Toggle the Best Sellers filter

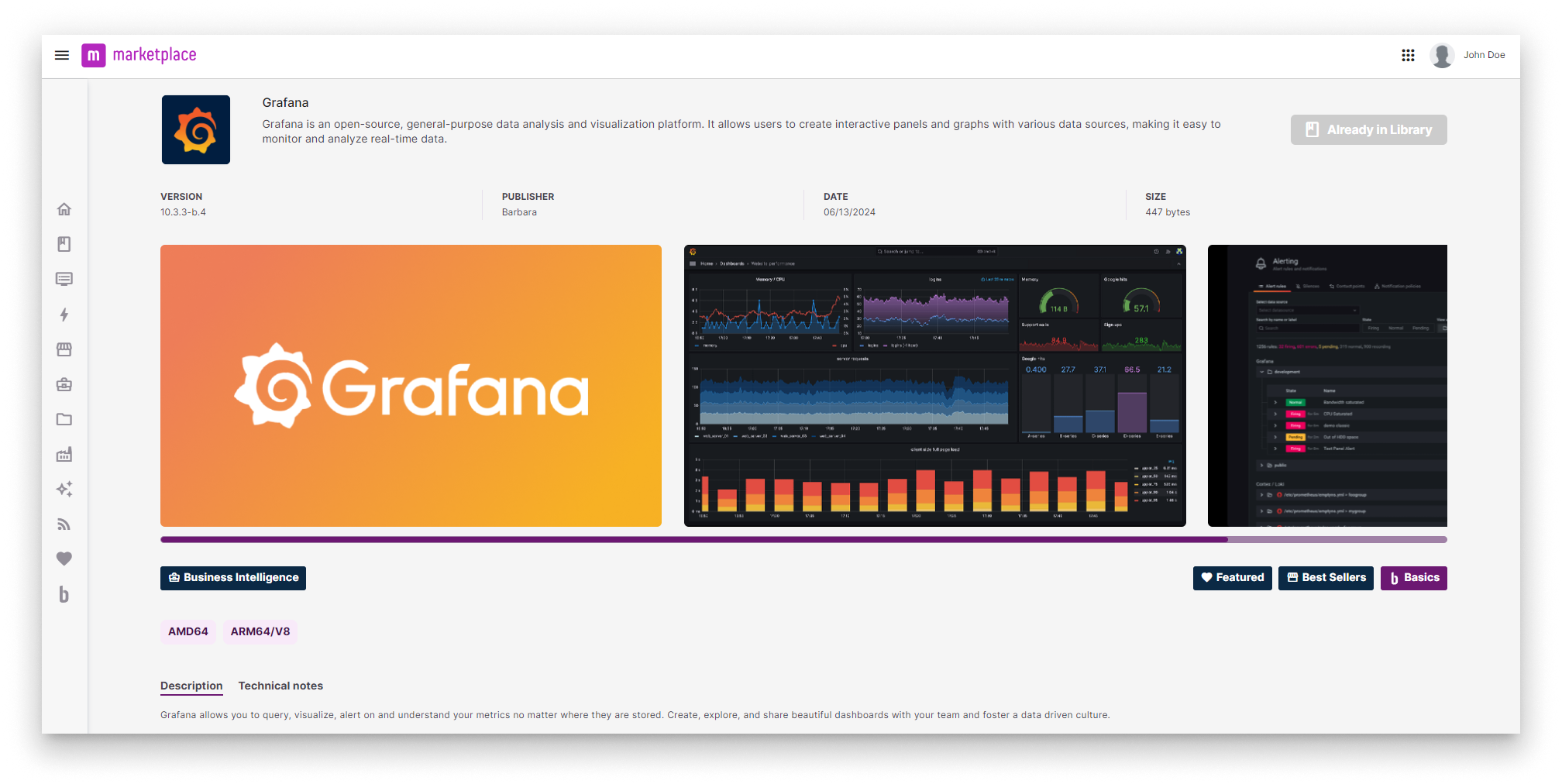1326,578
